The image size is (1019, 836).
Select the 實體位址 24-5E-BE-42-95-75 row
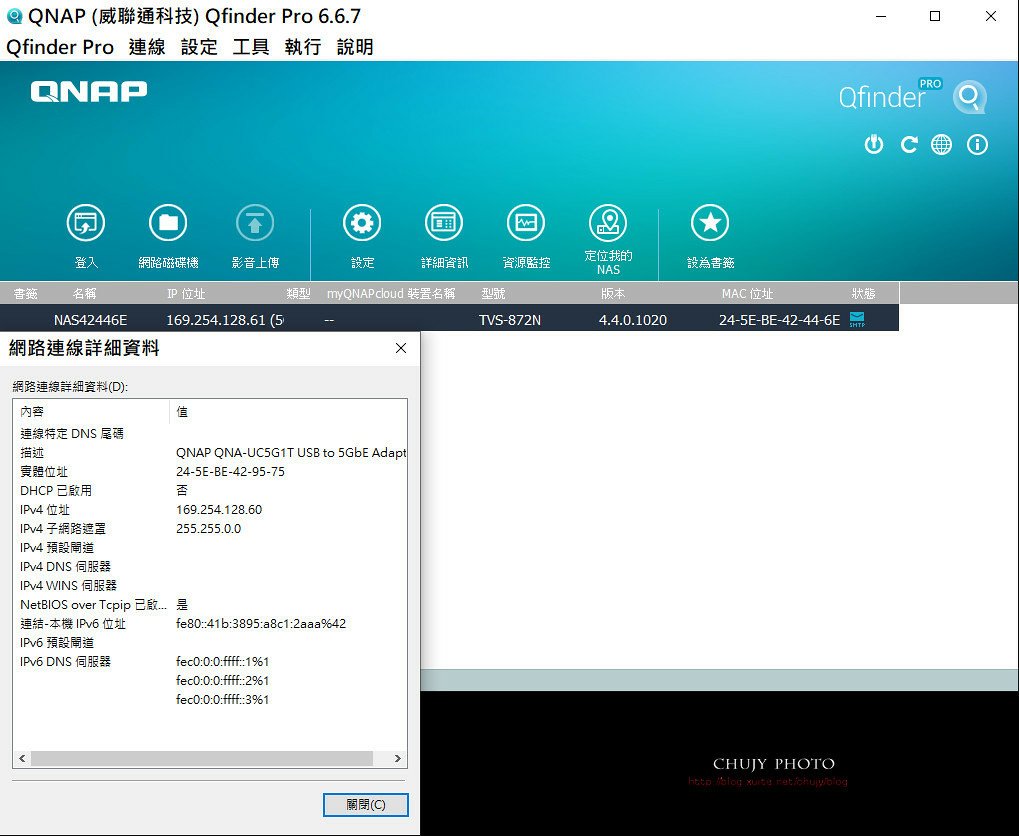[x=210, y=471]
